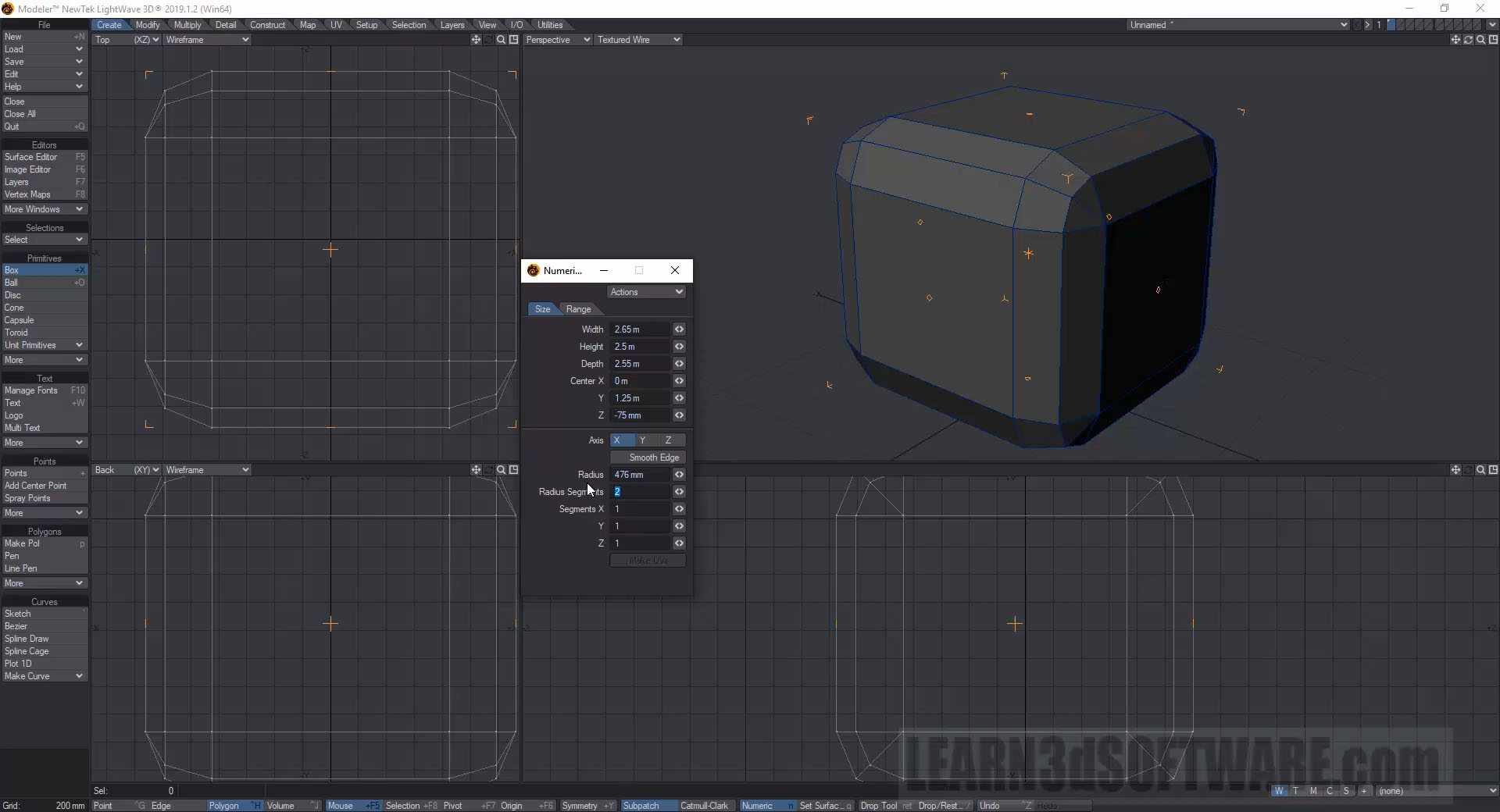Click the zoom magnifier in Perspective viewport
The width and height of the screenshot is (1500, 812).
pyautogui.click(x=1480, y=40)
